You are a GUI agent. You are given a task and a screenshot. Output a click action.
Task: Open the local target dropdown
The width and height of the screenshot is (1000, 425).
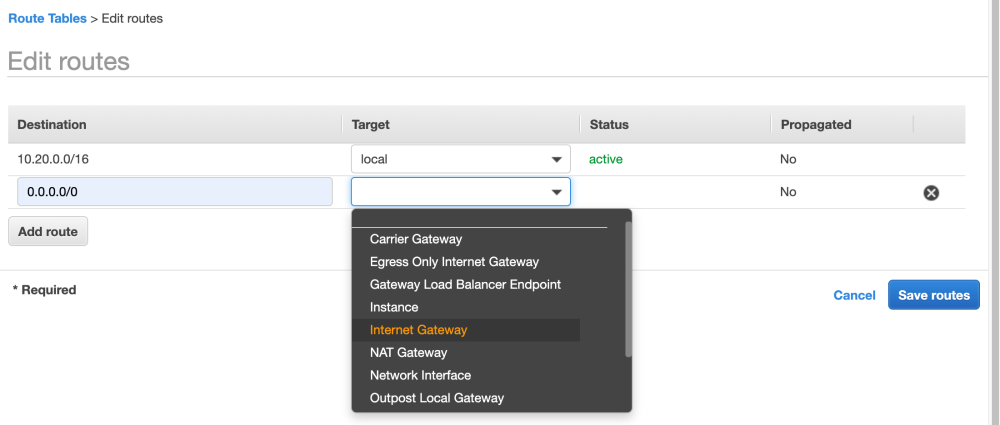click(x=460, y=159)
